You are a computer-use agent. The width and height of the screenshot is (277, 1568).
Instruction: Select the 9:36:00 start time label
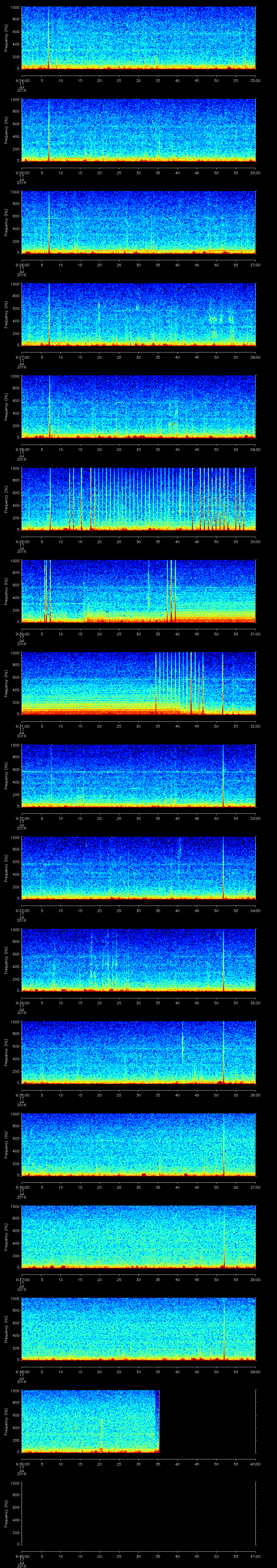(x=22, y=1187)
